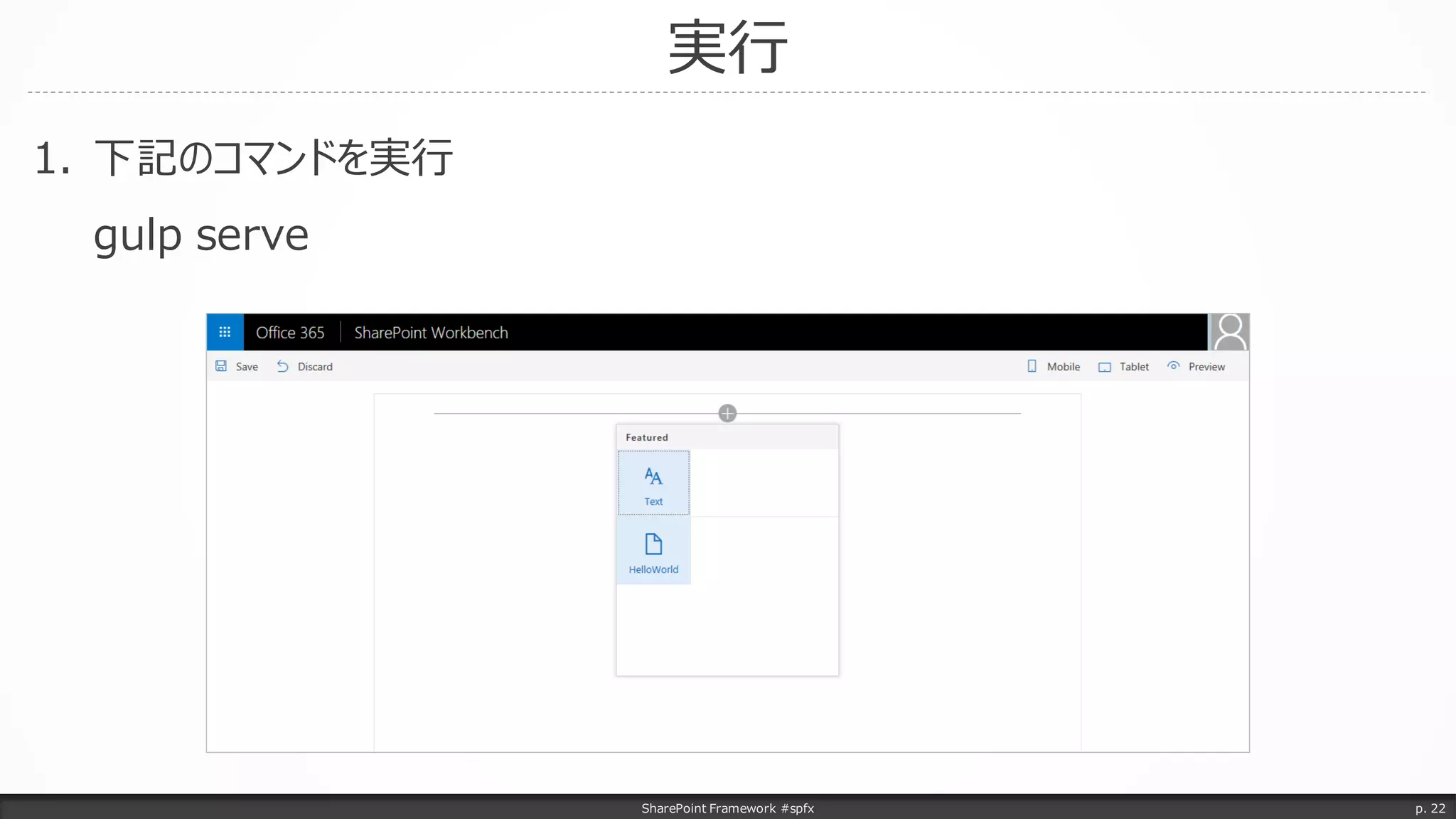Screen dimensions: 1456x819
Task: Switch to Mobile view
Action: point(1063,367)
